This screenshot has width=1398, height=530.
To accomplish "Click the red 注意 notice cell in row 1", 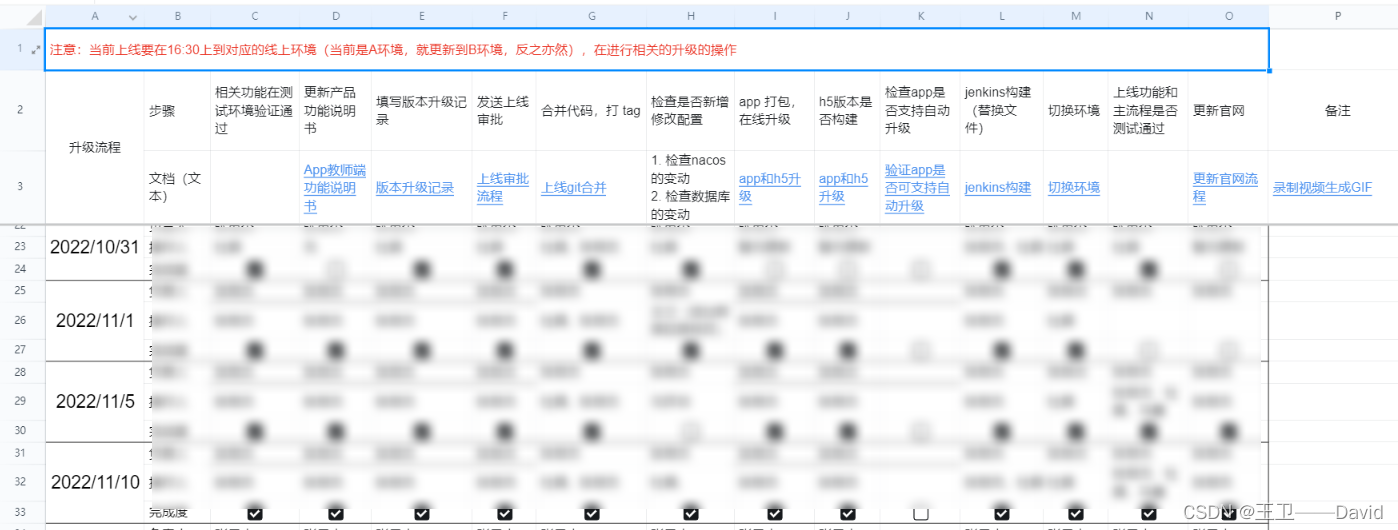I will click(x=657, y=49).
